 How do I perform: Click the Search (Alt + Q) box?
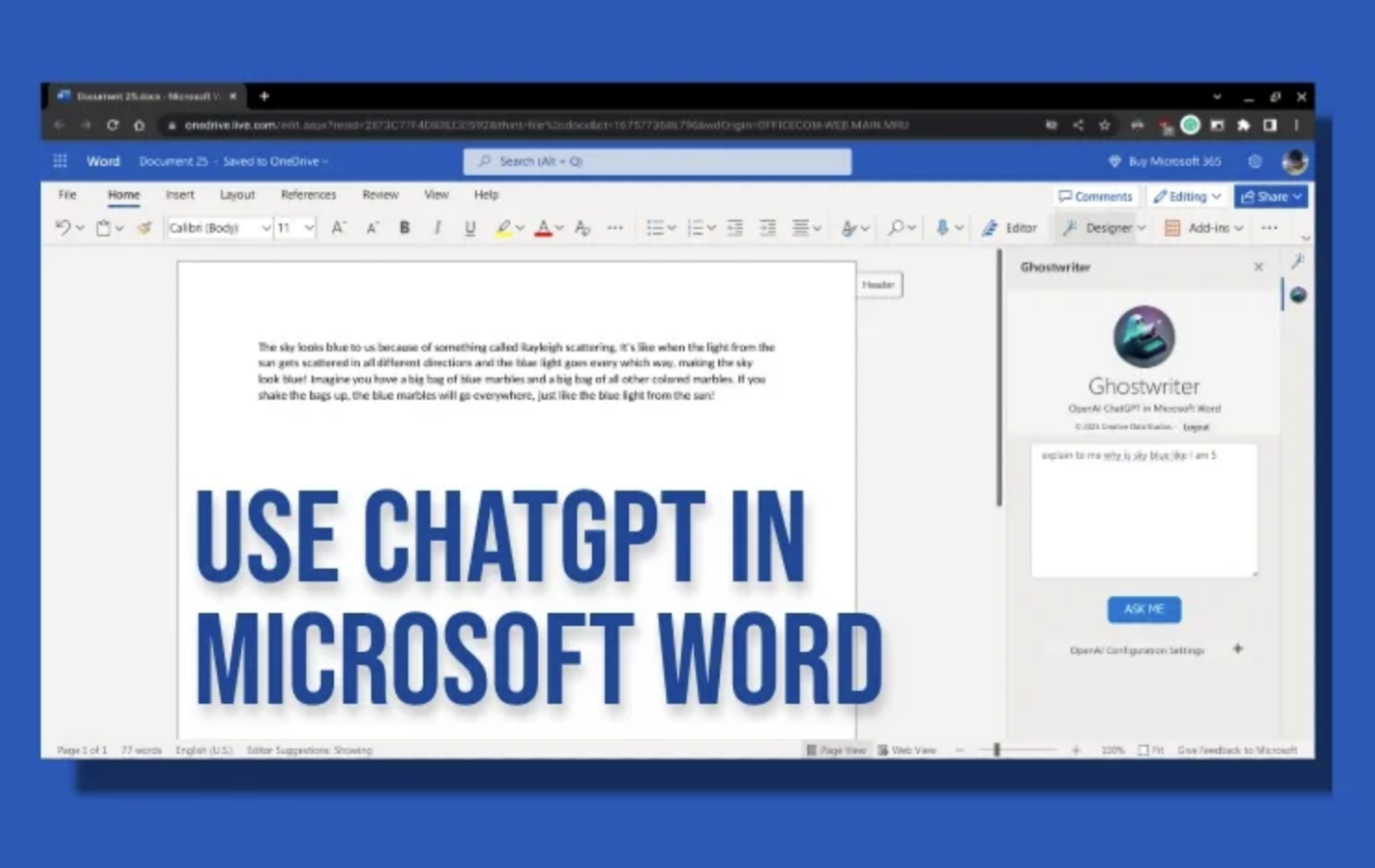[657, 161]
